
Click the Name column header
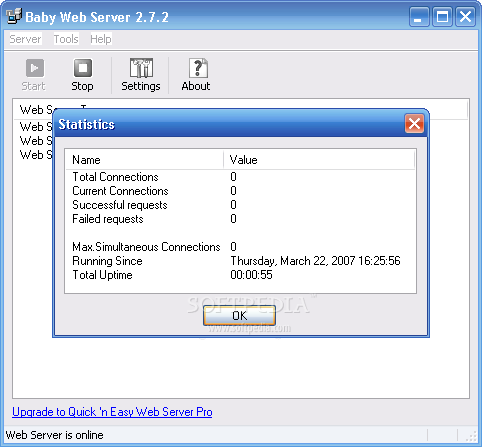click(144, 160)
